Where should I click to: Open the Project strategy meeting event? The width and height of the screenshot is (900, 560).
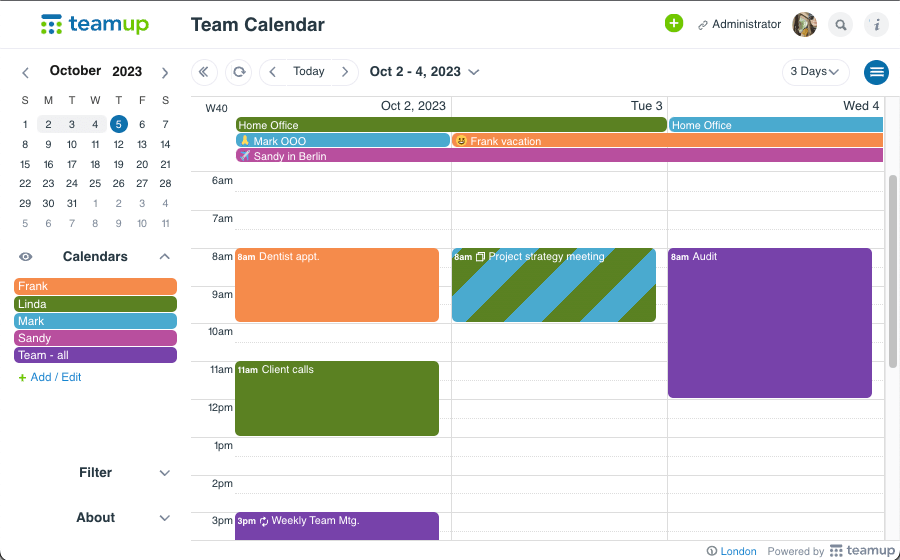point(553,285)
